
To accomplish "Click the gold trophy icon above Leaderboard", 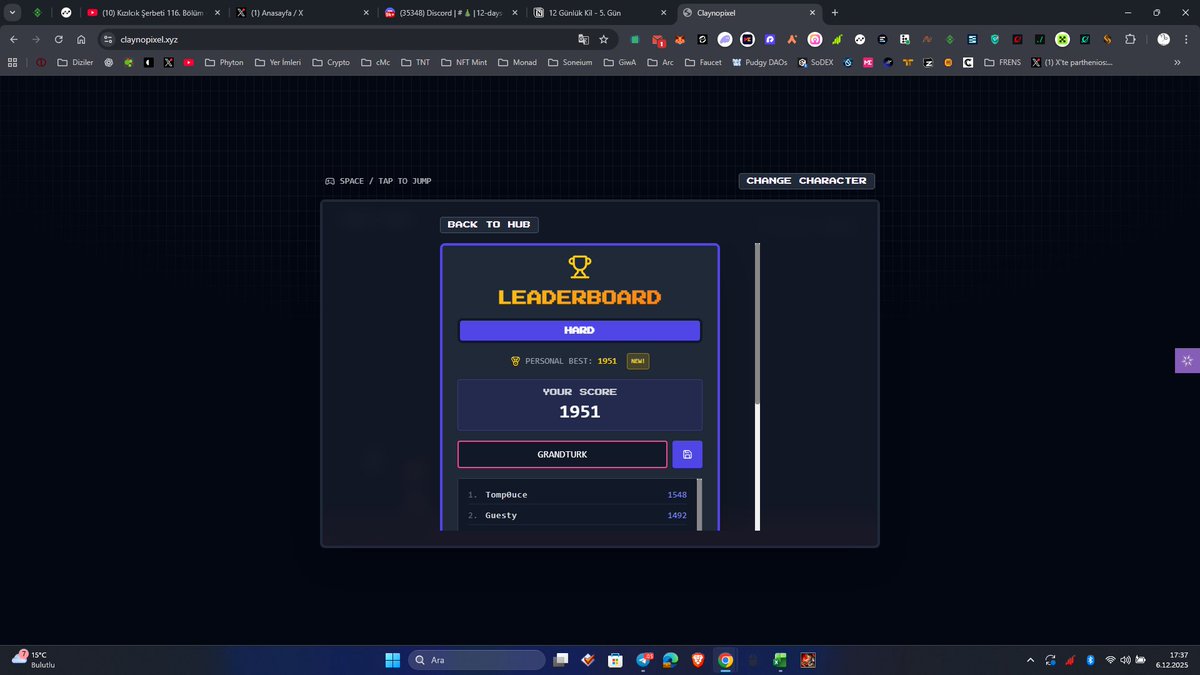I will click(580, 267).
